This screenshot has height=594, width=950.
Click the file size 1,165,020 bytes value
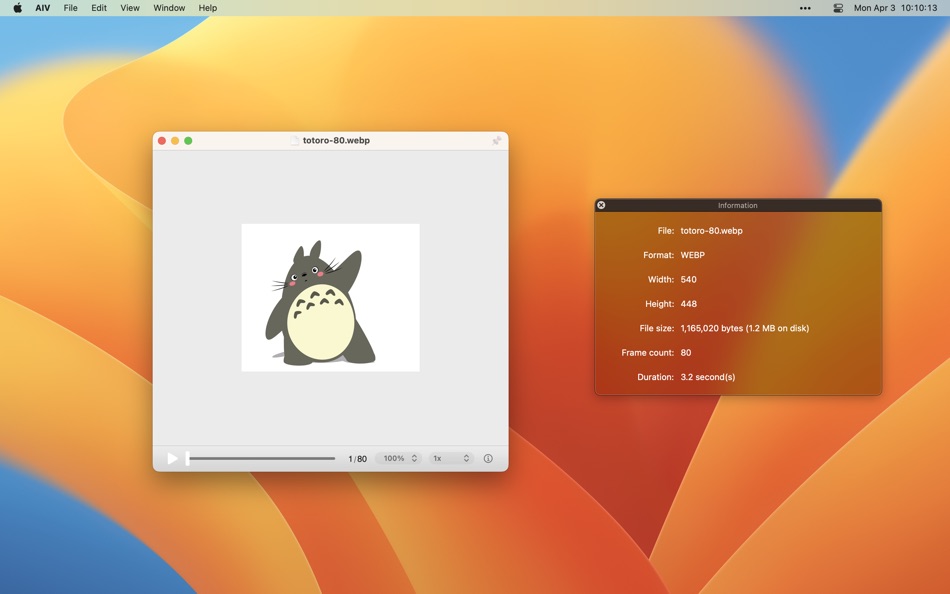[x=745, y=328]
